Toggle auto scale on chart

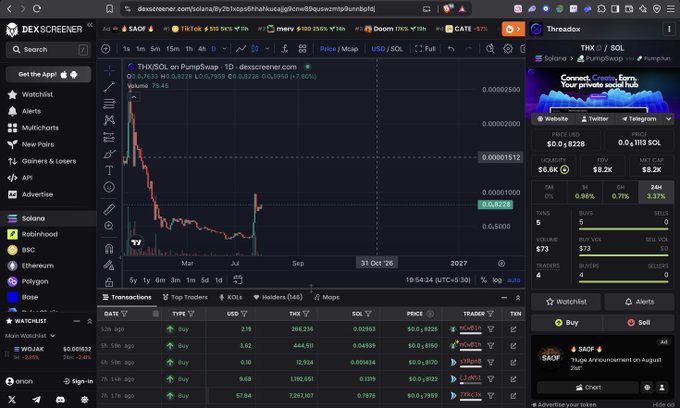pyautogui.click(x=514, y=280)
